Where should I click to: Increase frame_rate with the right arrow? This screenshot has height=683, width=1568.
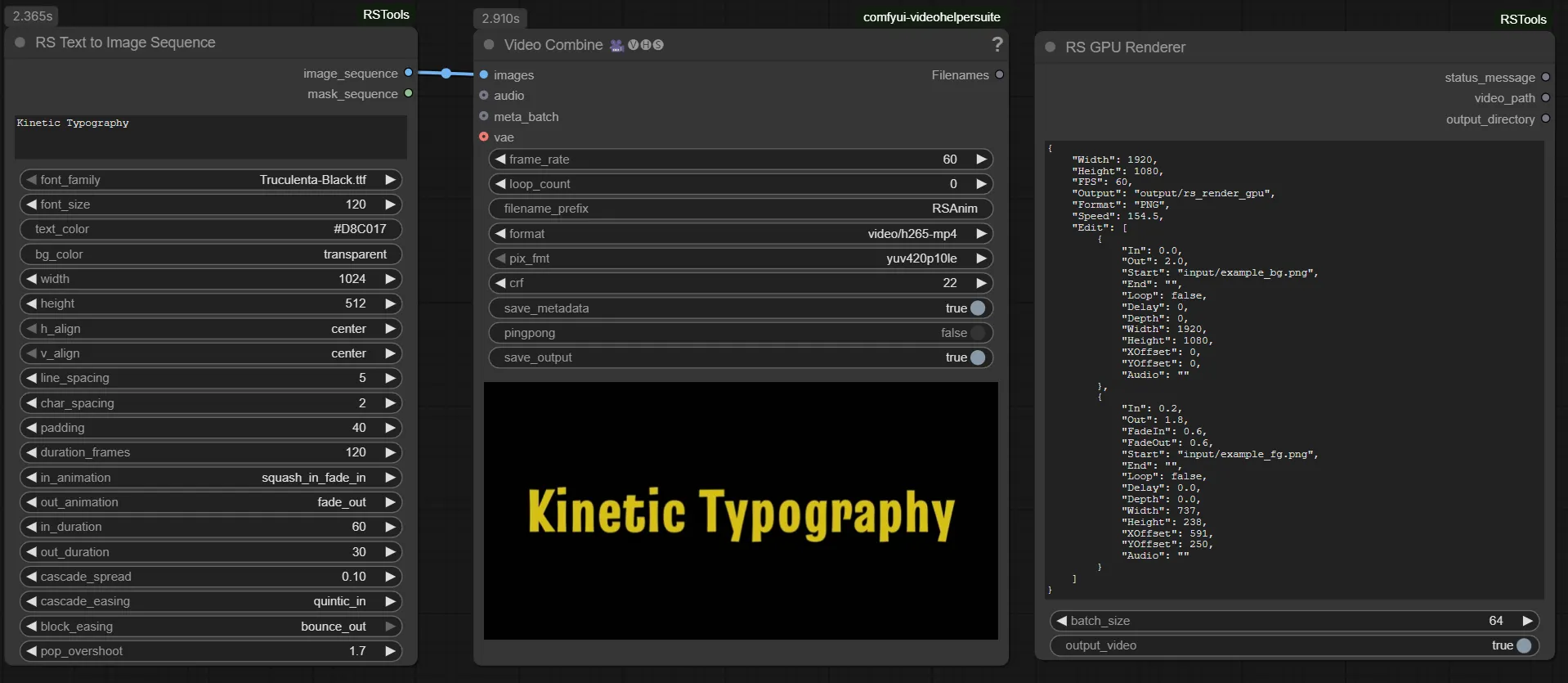point(981,160)
